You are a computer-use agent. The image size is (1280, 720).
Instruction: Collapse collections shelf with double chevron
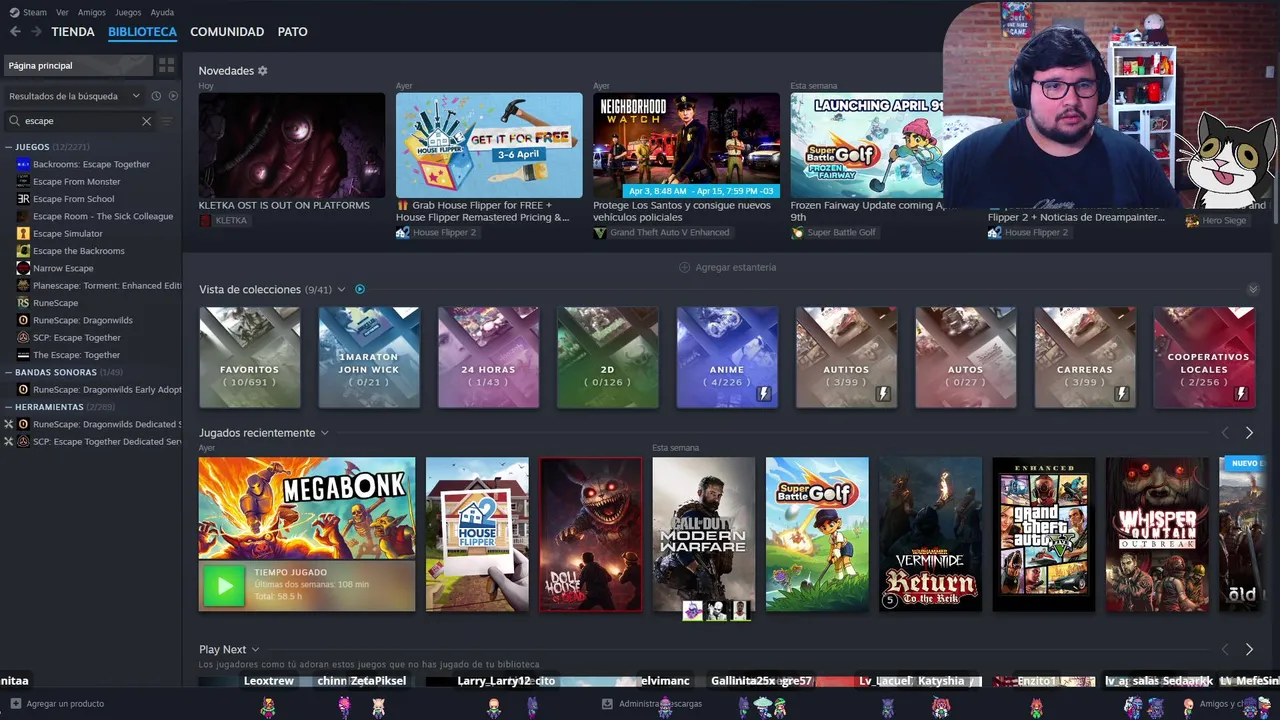tap(1253, 289)
